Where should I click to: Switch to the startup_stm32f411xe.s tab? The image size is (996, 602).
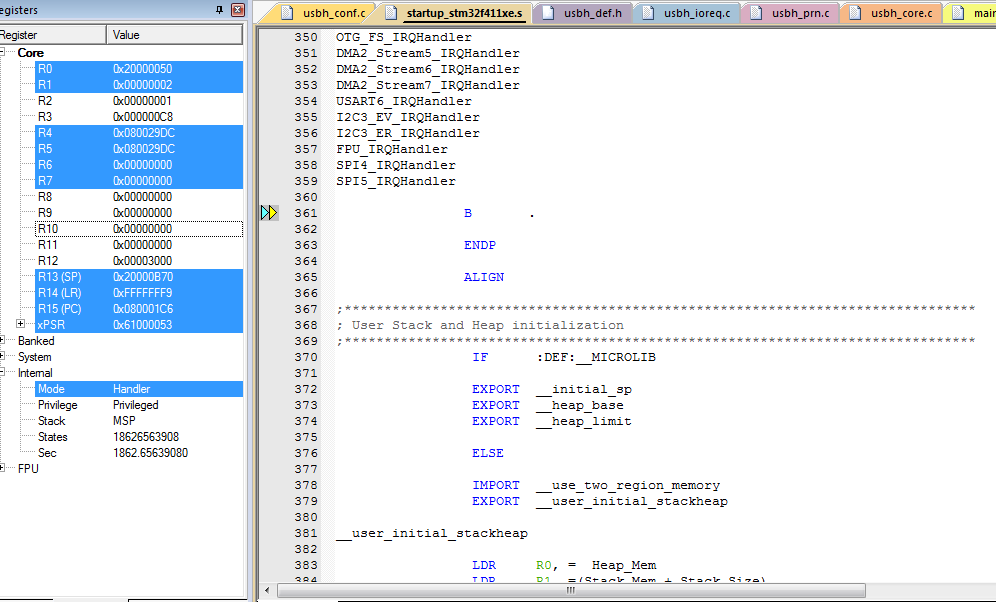click(454, 13)
